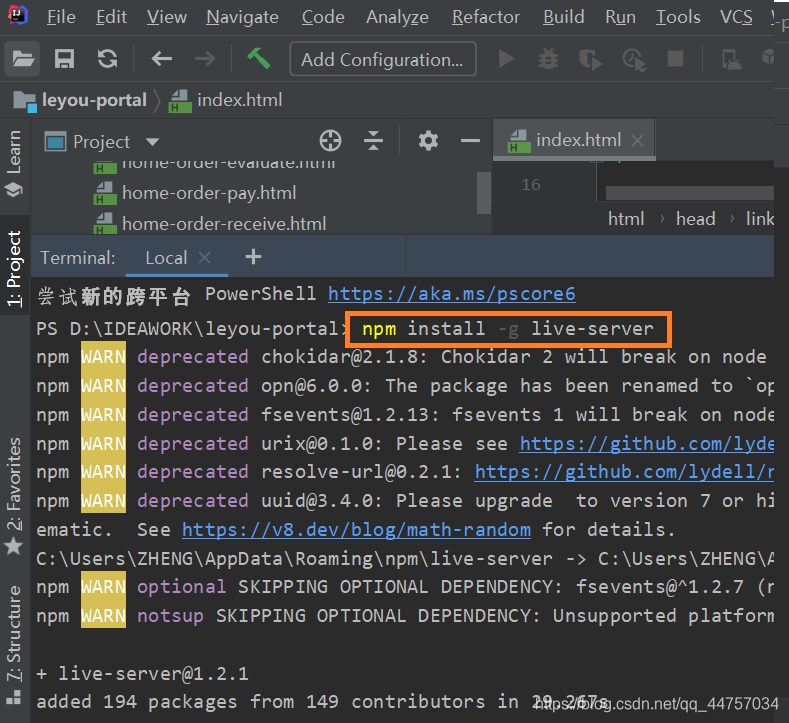Viewport: 789px width, 723px height.
Task: Add a new terminal session
Action: coord(253,257)
